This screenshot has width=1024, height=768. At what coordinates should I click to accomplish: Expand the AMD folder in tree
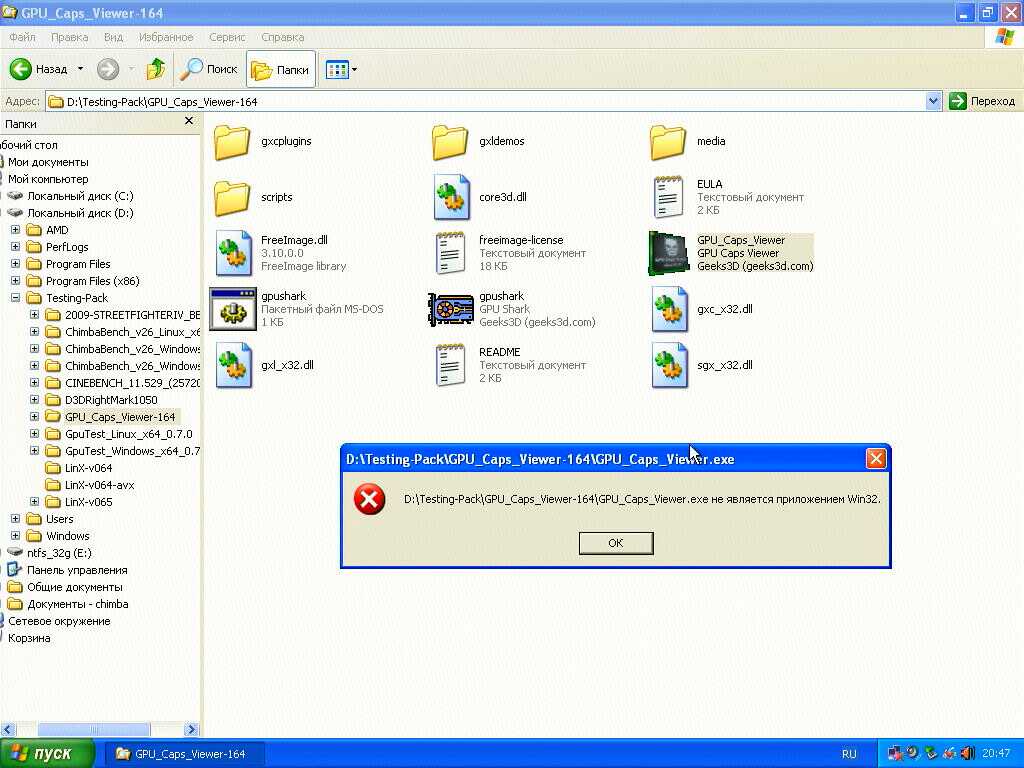tap(15, 230)
